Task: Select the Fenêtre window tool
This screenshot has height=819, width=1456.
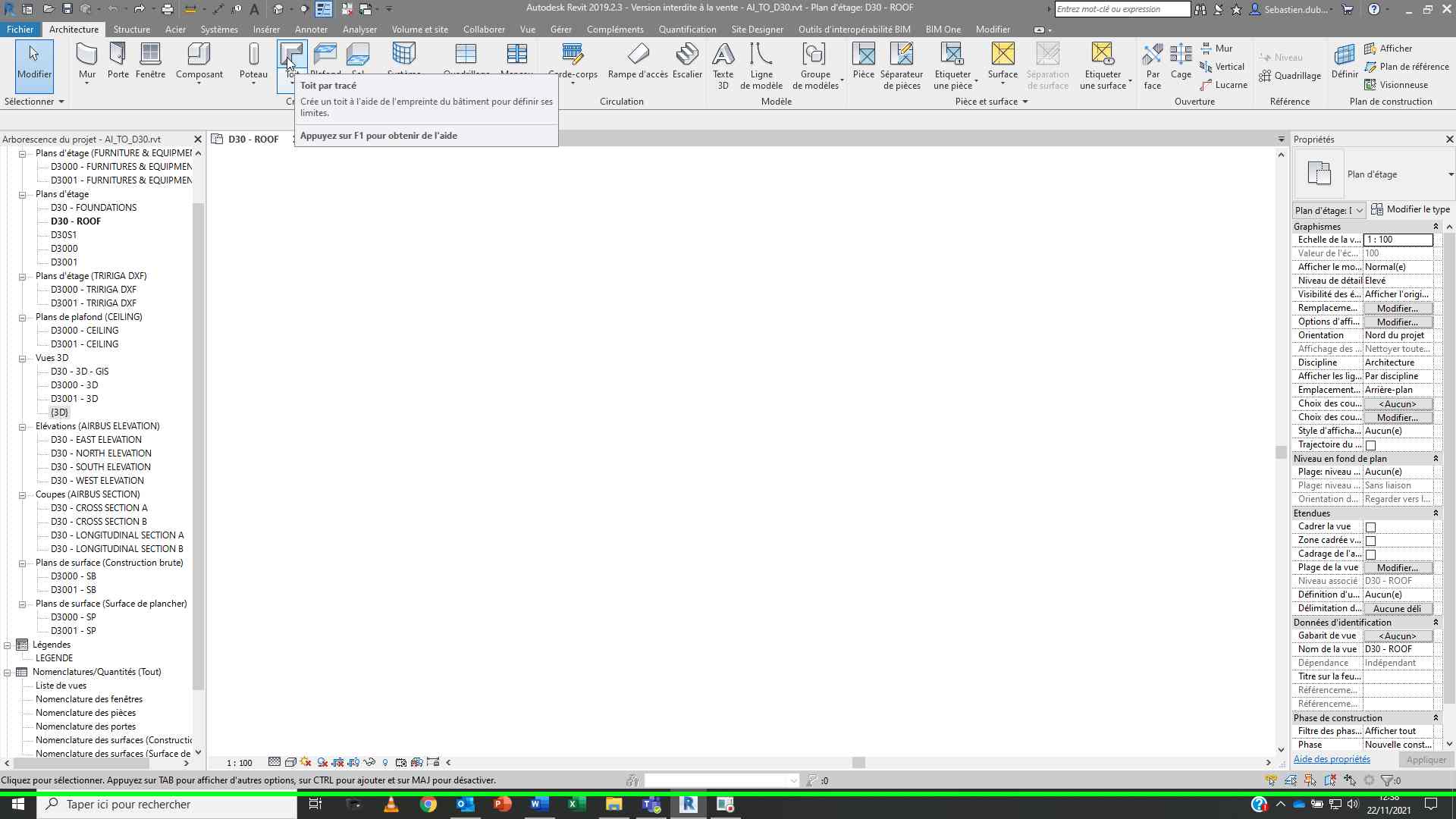Action: [150, 61]
